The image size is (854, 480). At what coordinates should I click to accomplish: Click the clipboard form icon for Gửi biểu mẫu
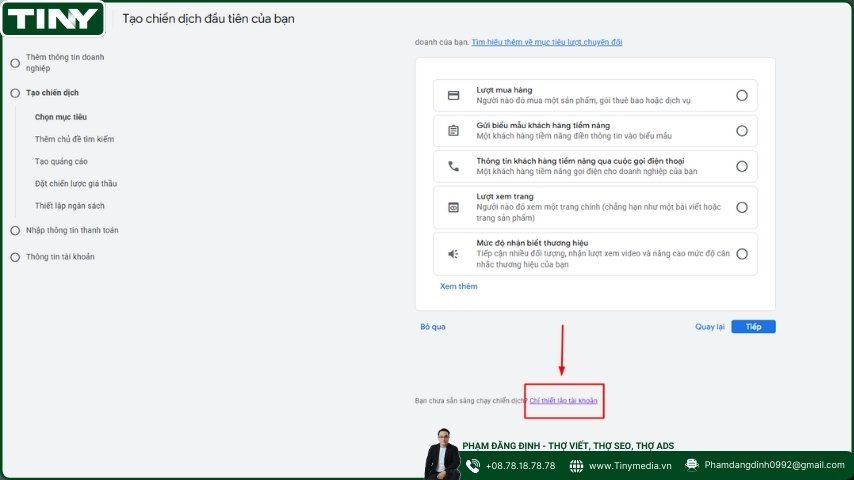pos(453,131)
